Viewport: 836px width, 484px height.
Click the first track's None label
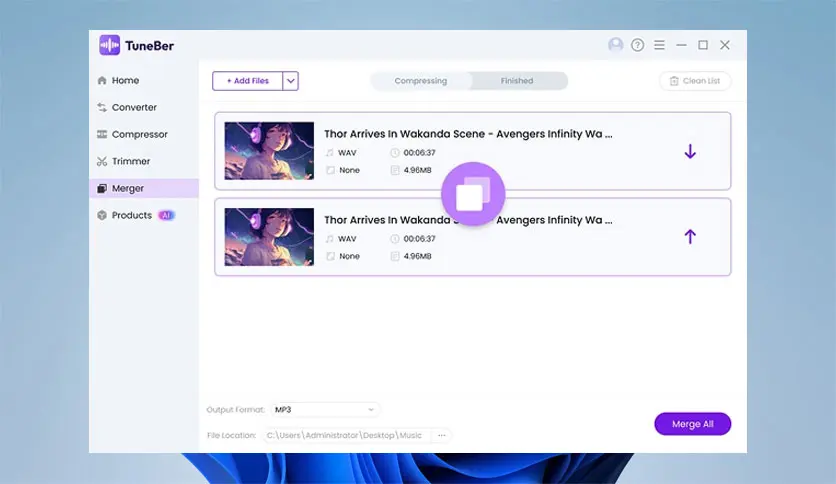[349, 170]
